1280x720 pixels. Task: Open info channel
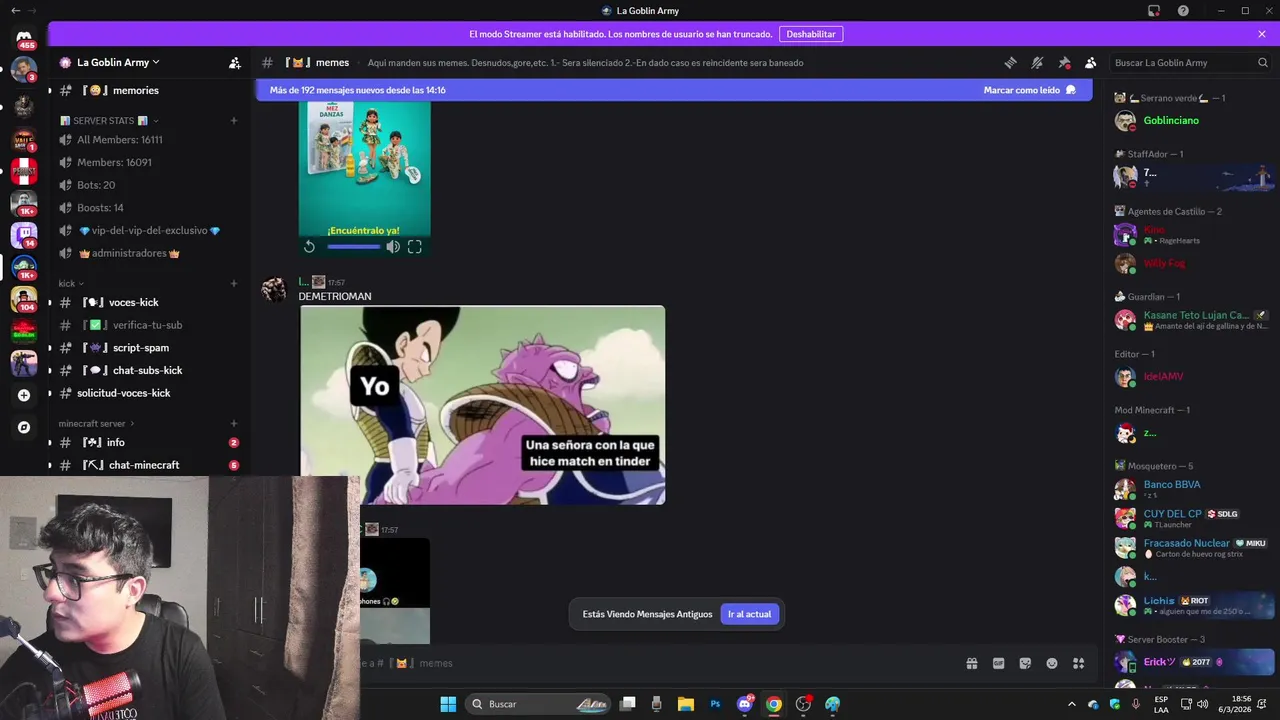[148, 442]
